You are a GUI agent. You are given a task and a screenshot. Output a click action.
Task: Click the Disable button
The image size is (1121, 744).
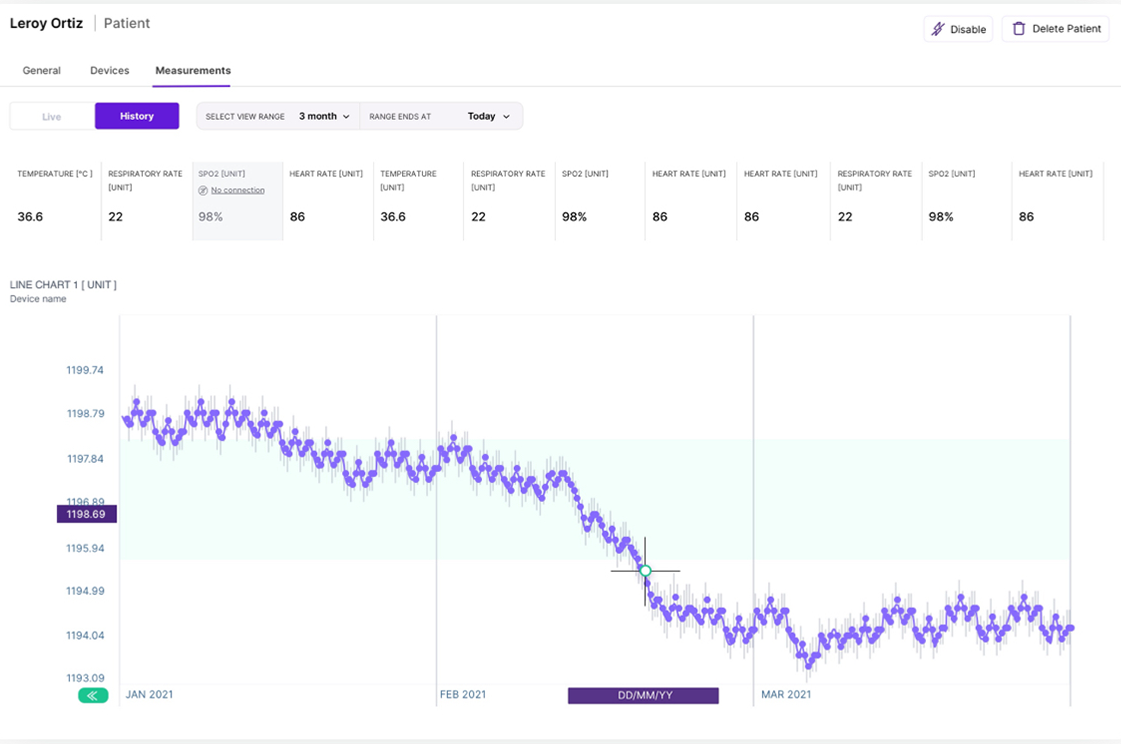click(958, 29)
